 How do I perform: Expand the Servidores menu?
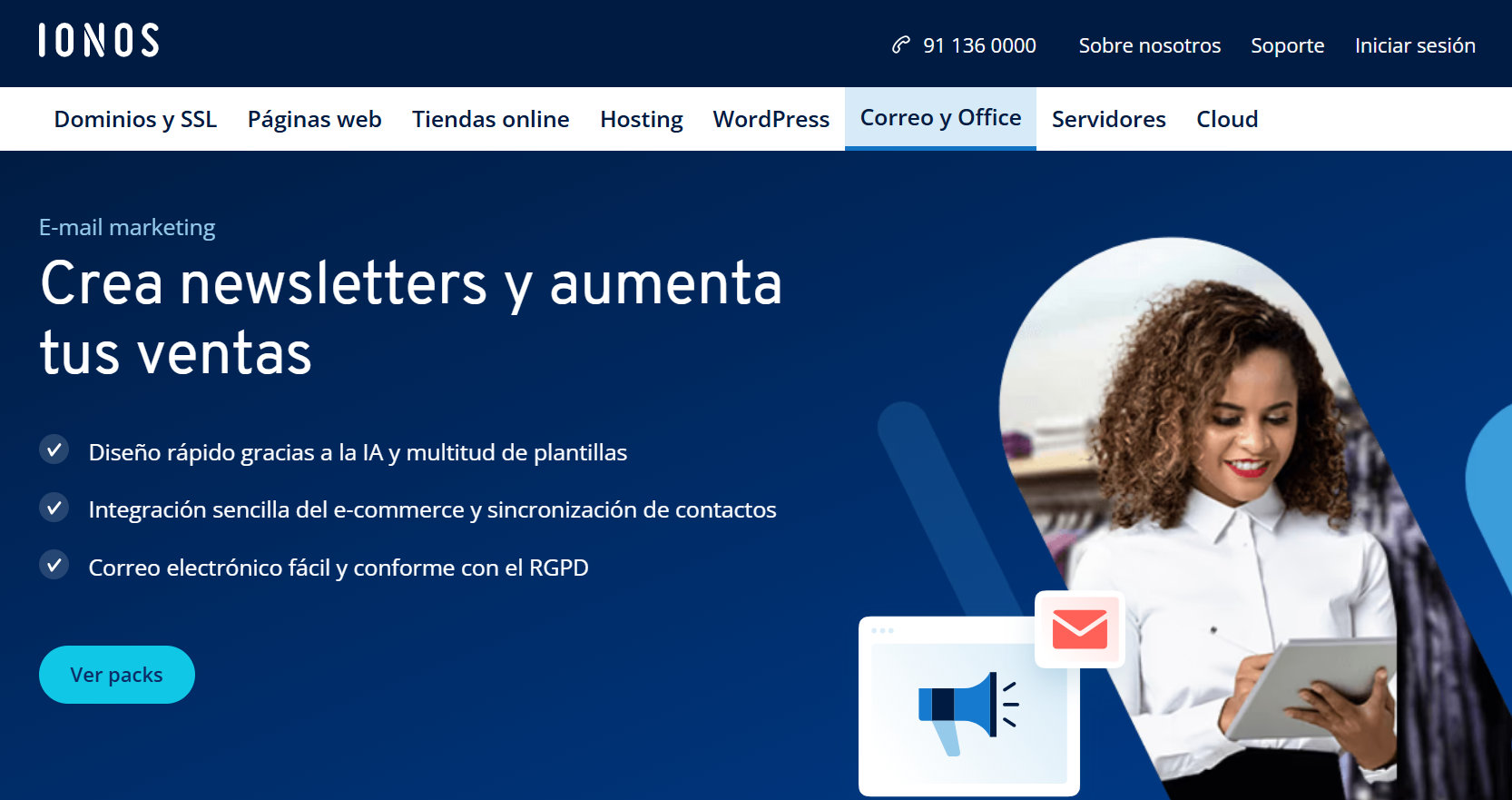(1108, 119)
